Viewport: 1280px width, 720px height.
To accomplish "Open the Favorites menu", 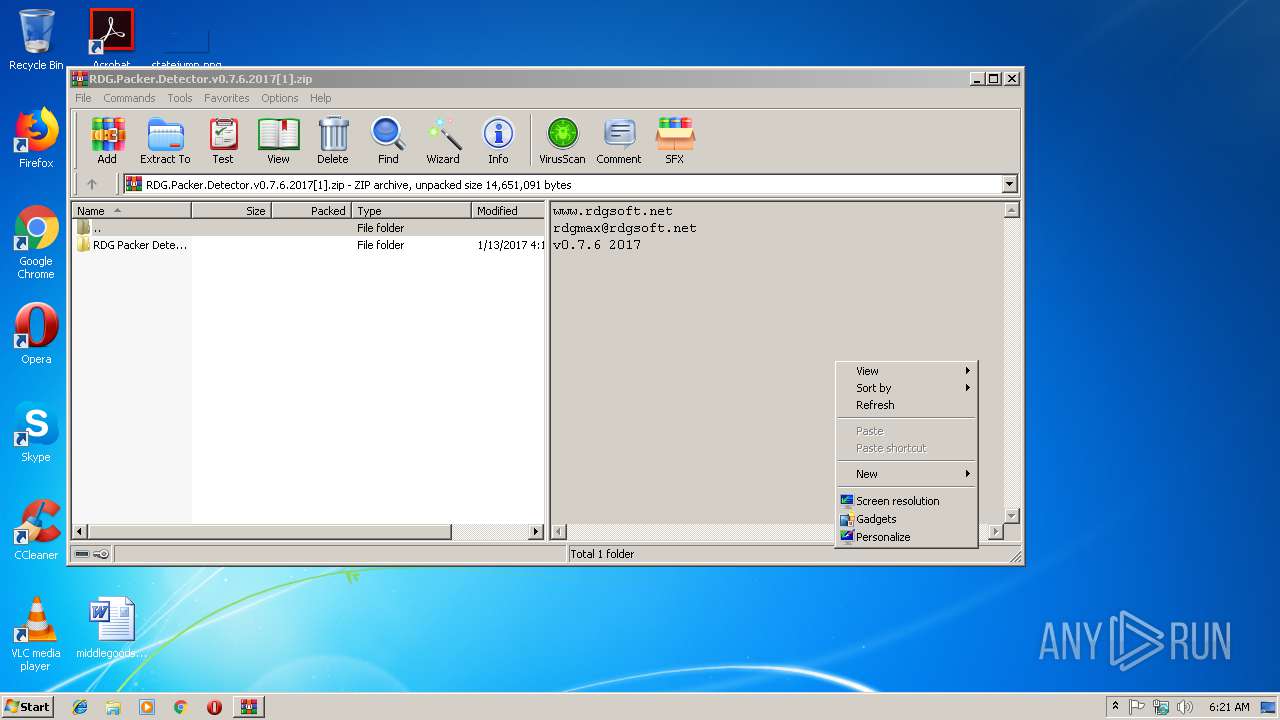I will coord(227,98).
